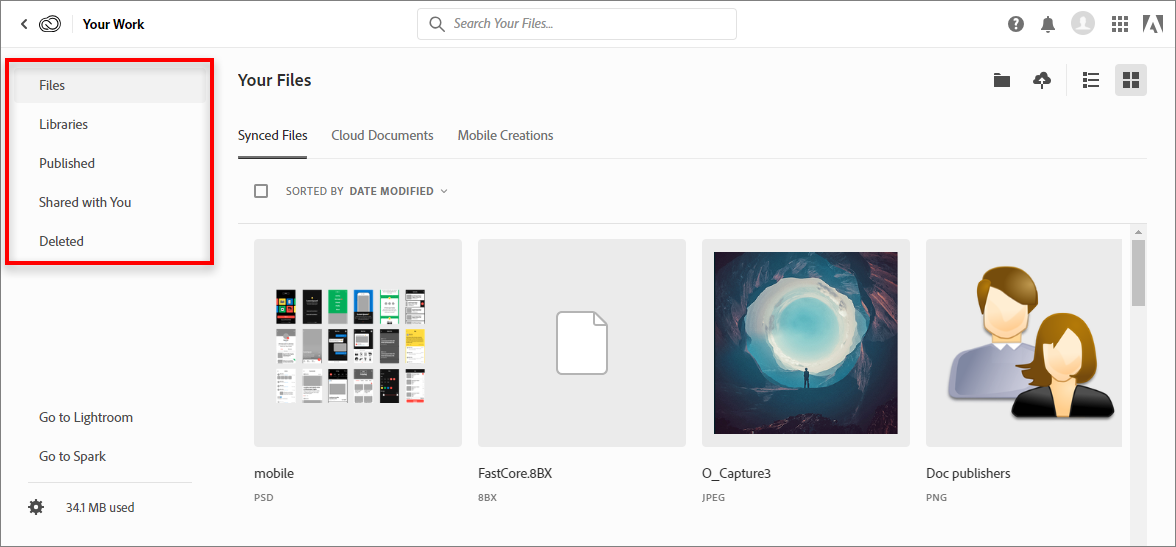The height and width of the screenshot is (547, 1176).
Task: Switch to list view
Action: tap(1091, 80)
